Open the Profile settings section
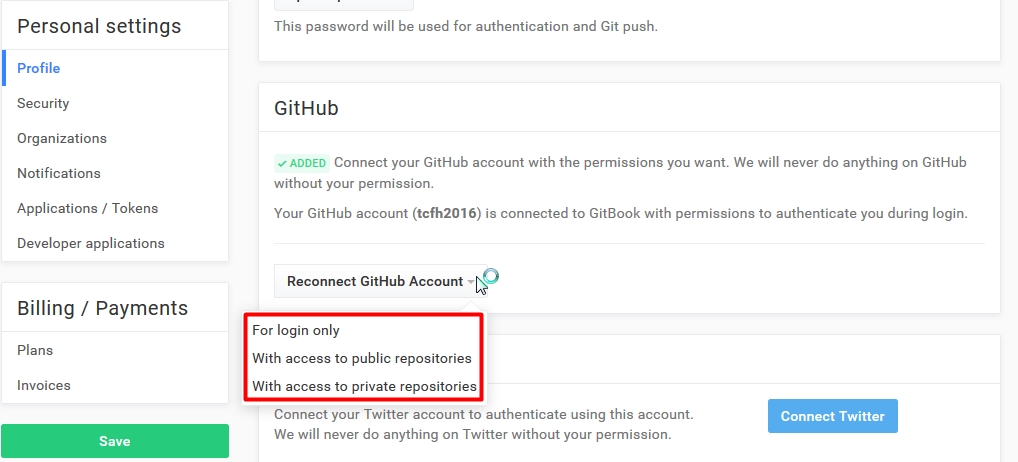The width and height of the screenshot is (1018, 462). click(39, 68)
